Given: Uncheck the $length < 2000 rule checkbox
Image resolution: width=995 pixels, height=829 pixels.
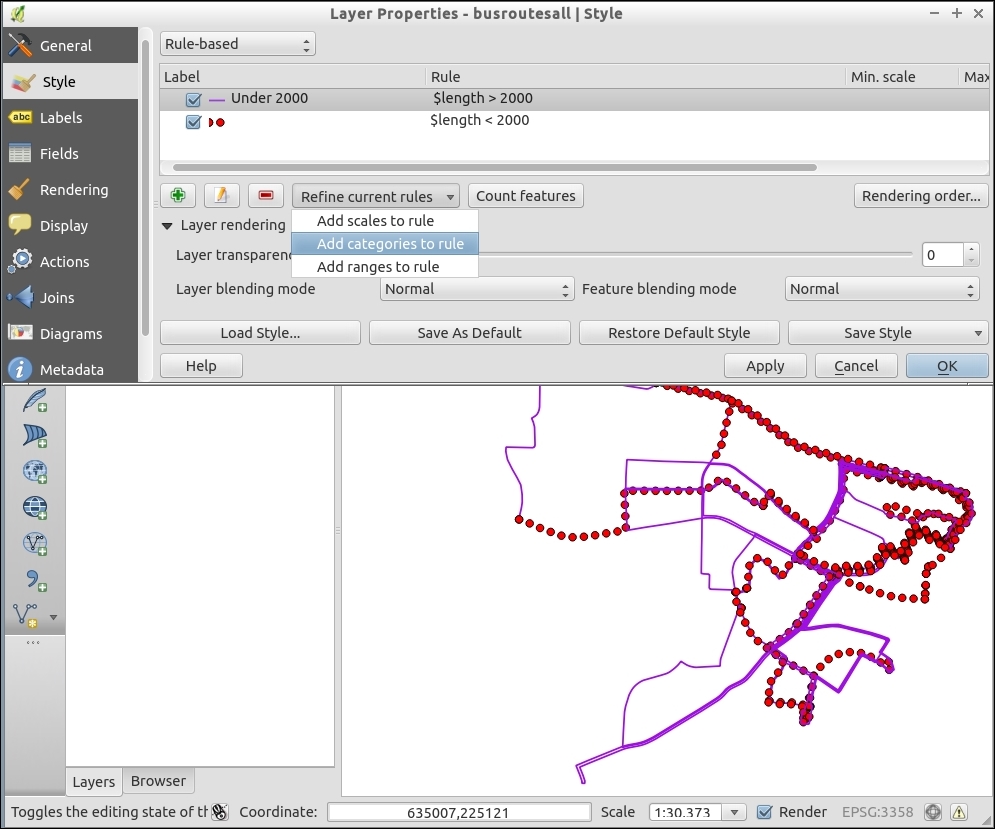Looking at the screenshot, I should tap(194, 122).
